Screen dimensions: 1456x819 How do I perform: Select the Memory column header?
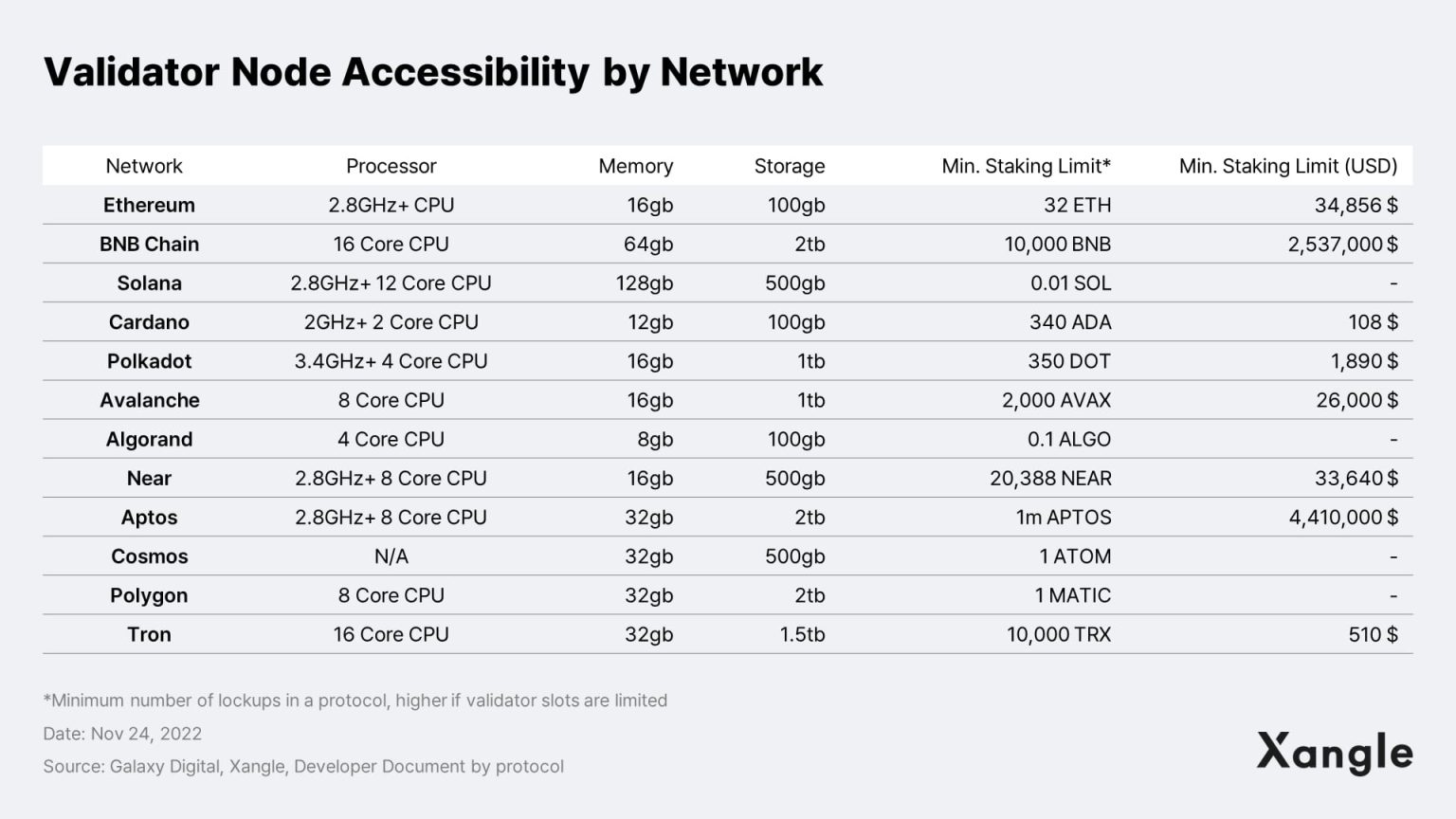pyautogui.click(x=635, y=166)
